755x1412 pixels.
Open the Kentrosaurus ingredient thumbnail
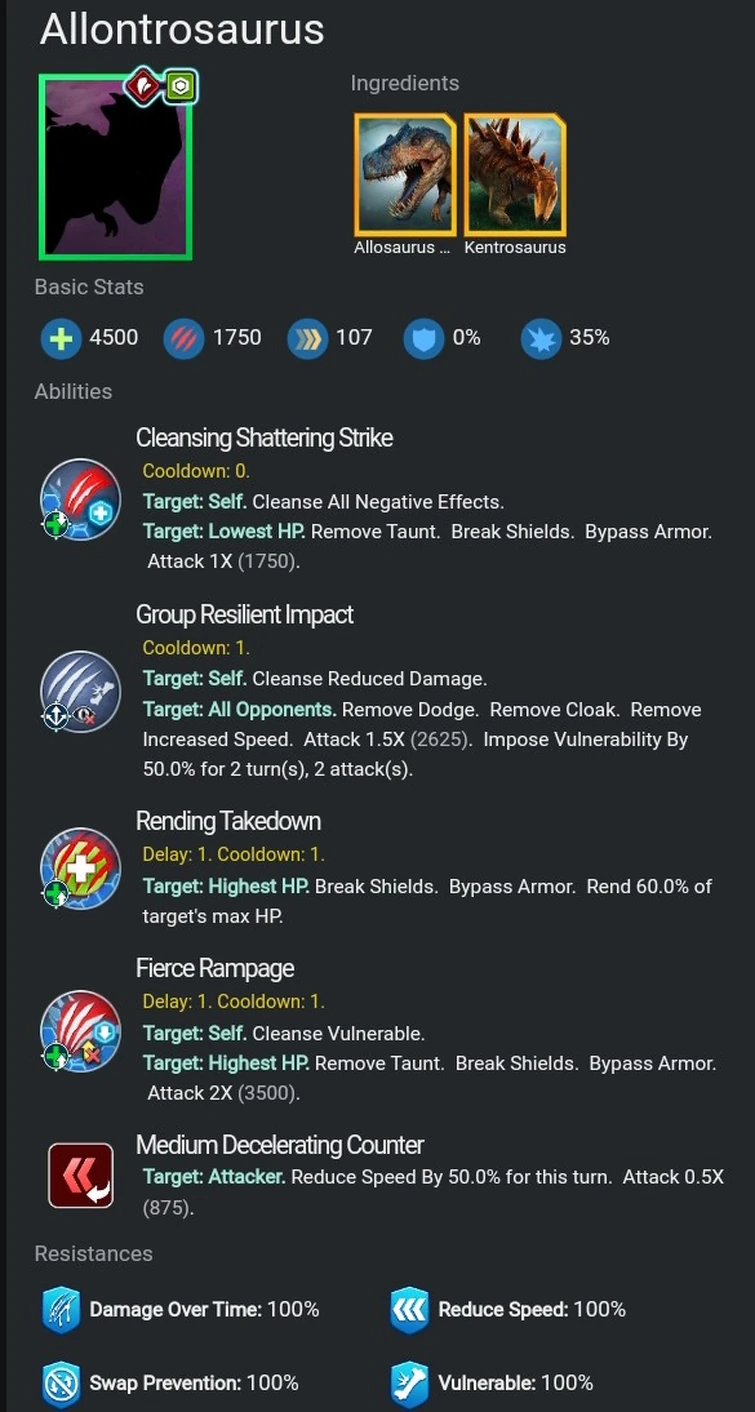[x=515, y=176]
